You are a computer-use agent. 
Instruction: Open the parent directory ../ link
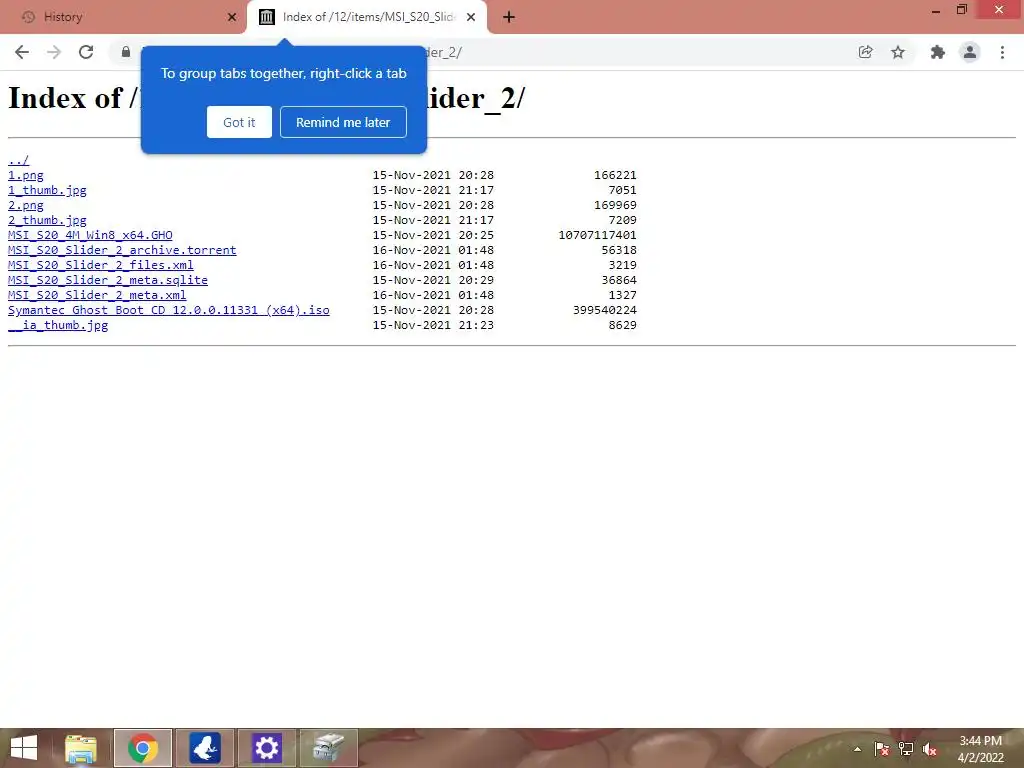(x=18, y=160)
